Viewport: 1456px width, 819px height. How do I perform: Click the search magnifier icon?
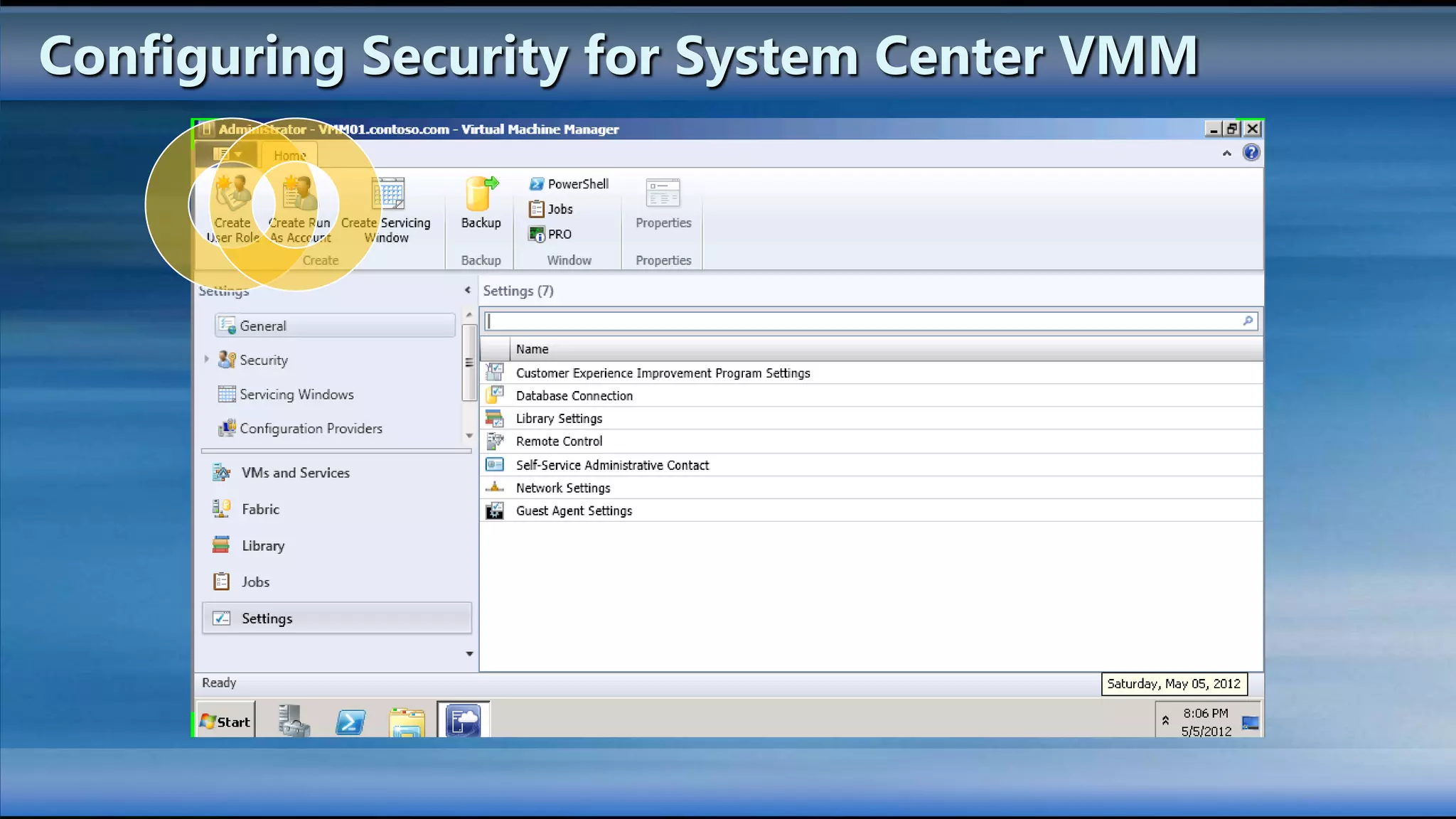pos(1248,321)
